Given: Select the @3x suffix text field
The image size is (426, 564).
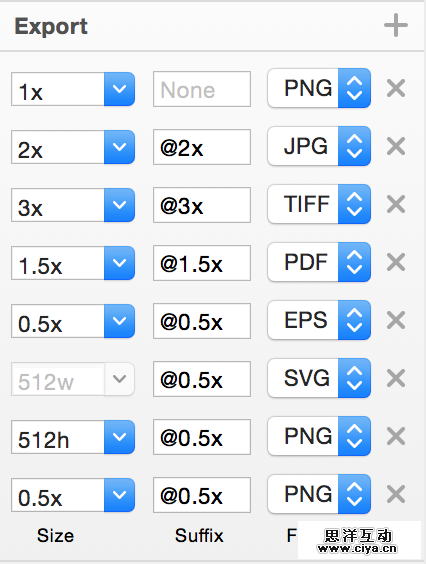Looking at the screenshot, I should pyautogui.click(x=202, y=205).
